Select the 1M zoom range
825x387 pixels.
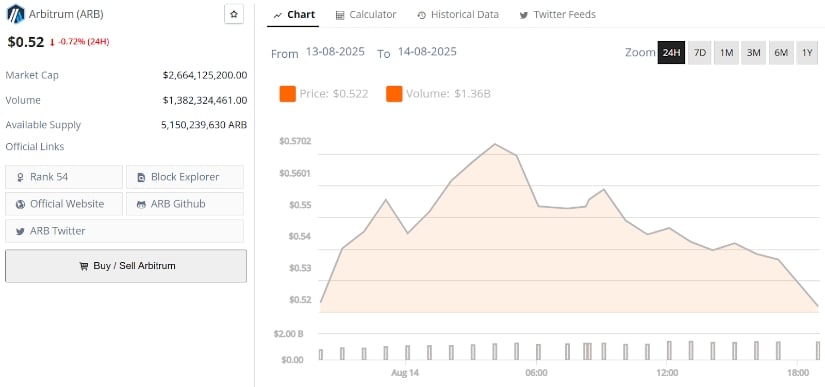pyautogui.click(x=727, y=53)
